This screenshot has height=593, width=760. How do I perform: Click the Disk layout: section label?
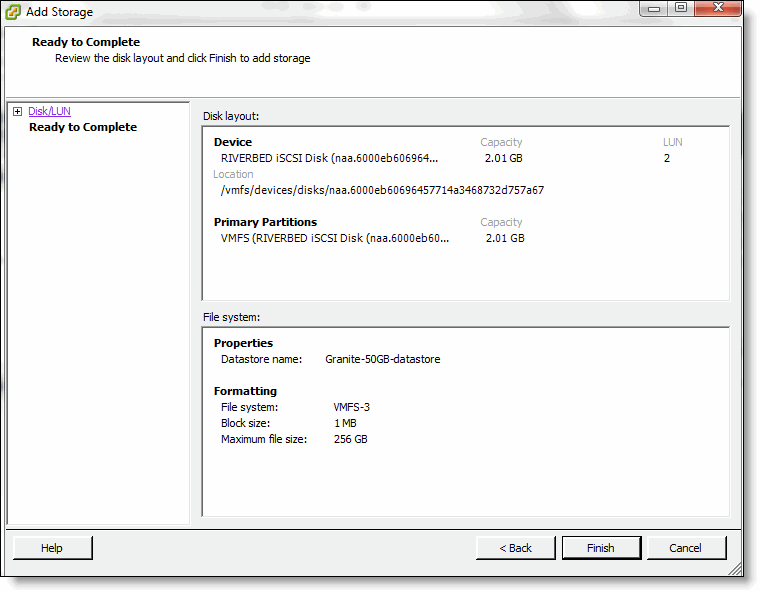pyautogui.click(x=231, y=116)
